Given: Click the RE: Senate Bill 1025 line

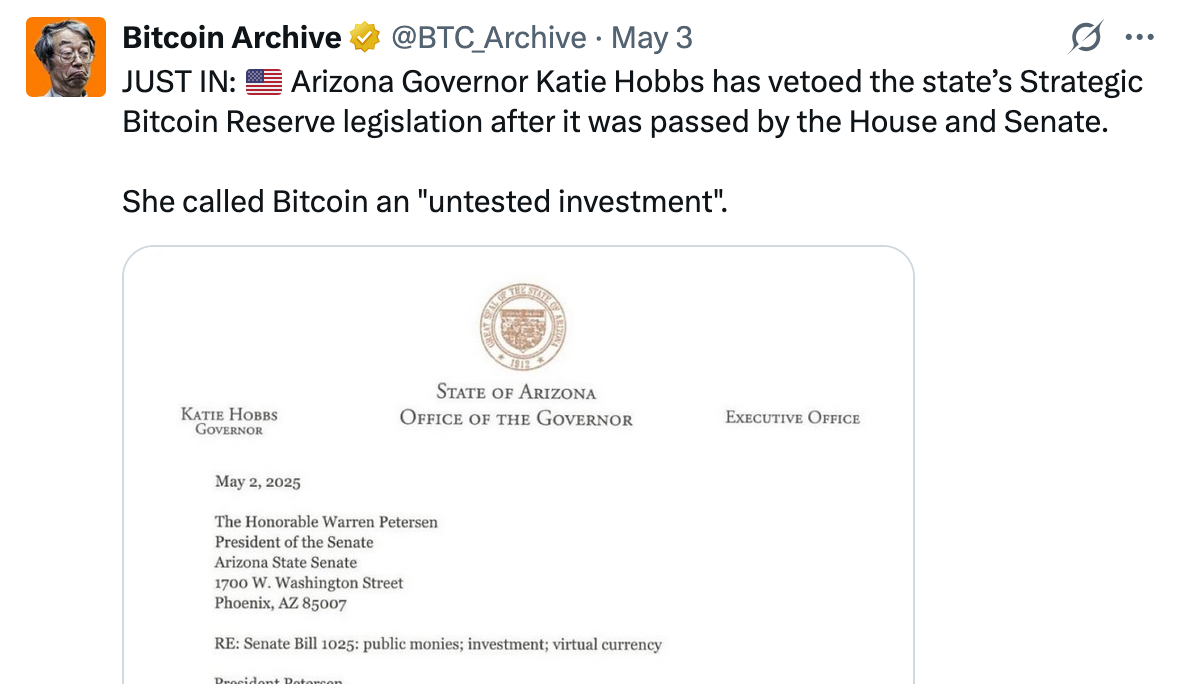Looking at the screenshot, I should click(438, 644).
